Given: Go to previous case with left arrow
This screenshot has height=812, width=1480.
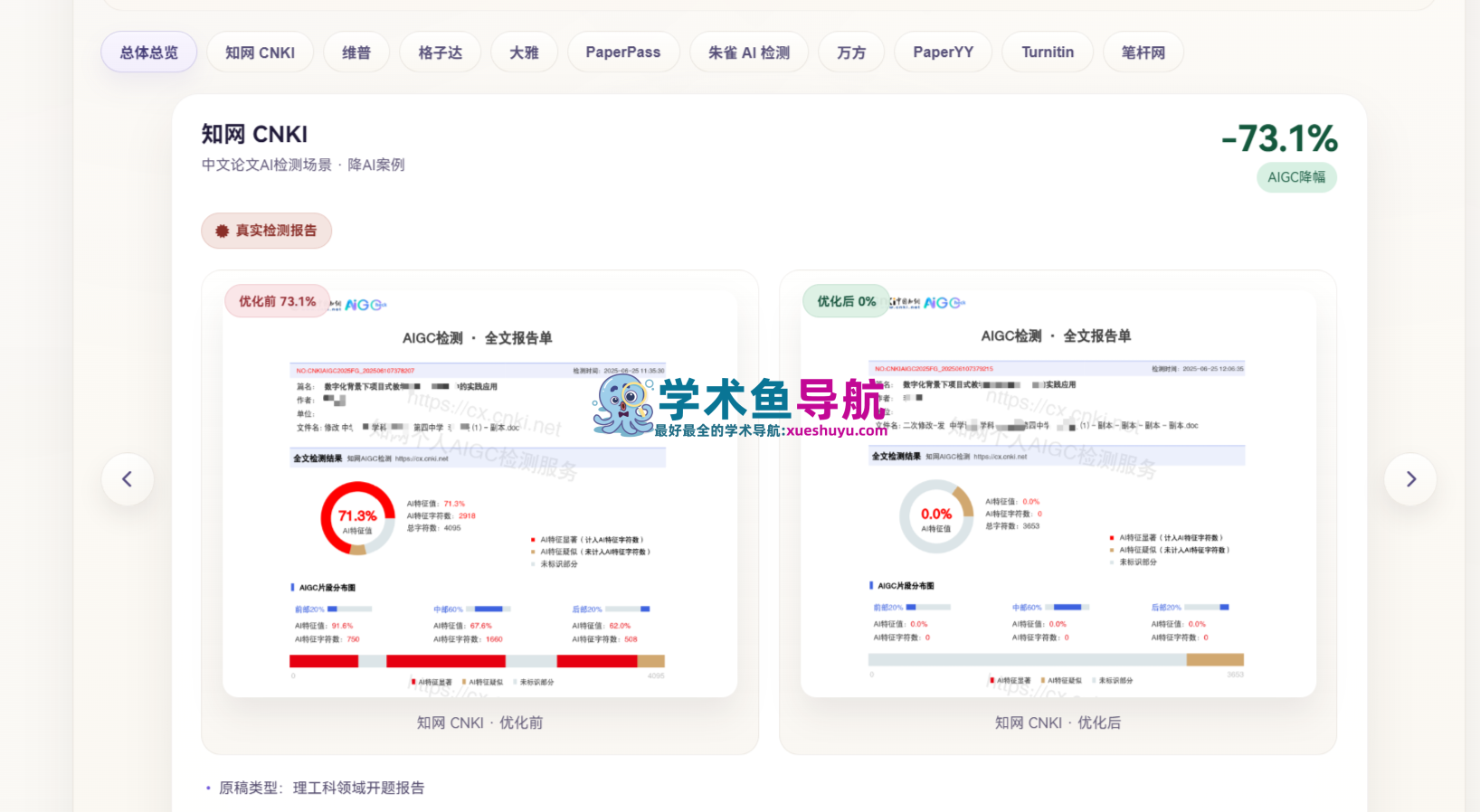Looking at the screenshot, I should [x=128, y=479].
